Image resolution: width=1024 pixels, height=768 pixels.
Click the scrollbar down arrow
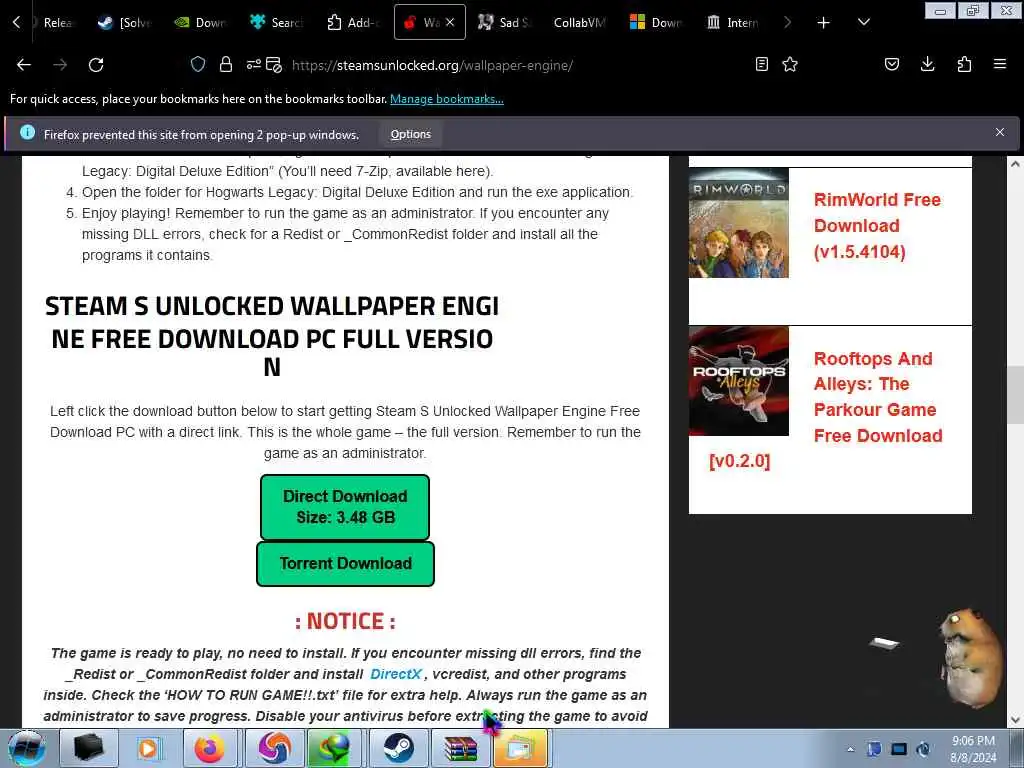point(1015,720)
